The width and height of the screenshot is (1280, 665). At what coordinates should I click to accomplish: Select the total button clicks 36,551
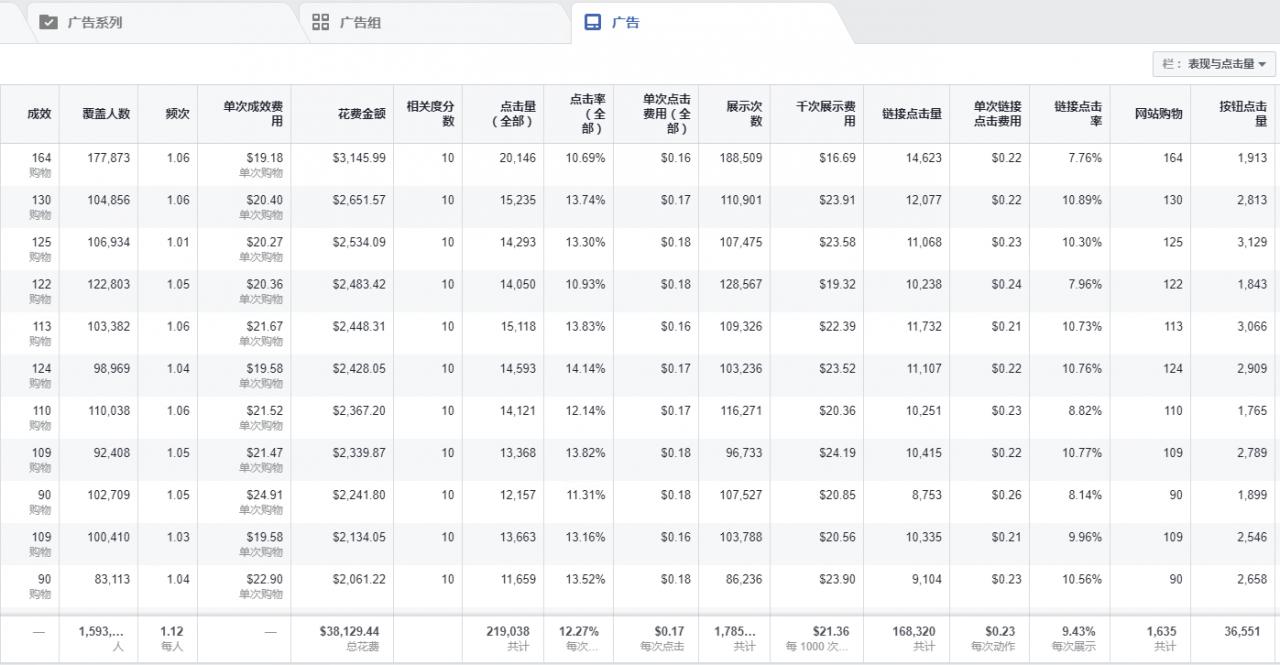coord(1243,631)
